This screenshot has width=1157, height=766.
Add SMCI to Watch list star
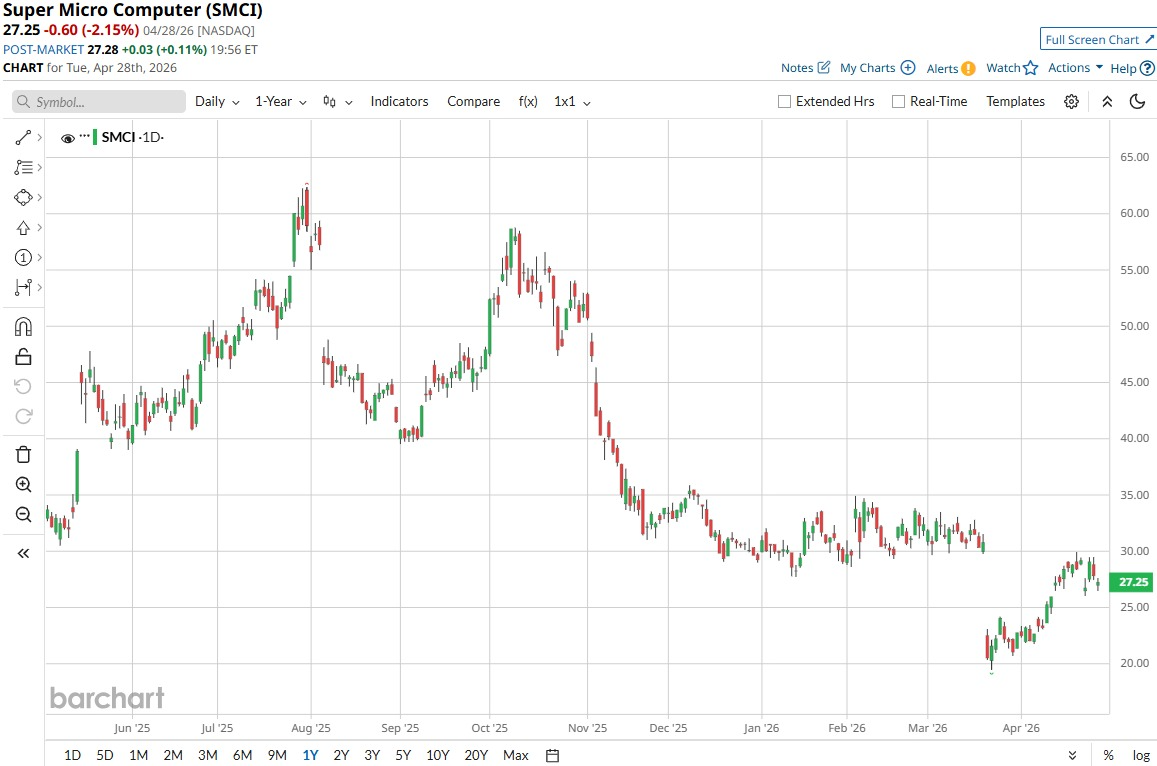tap(1031, 68)
